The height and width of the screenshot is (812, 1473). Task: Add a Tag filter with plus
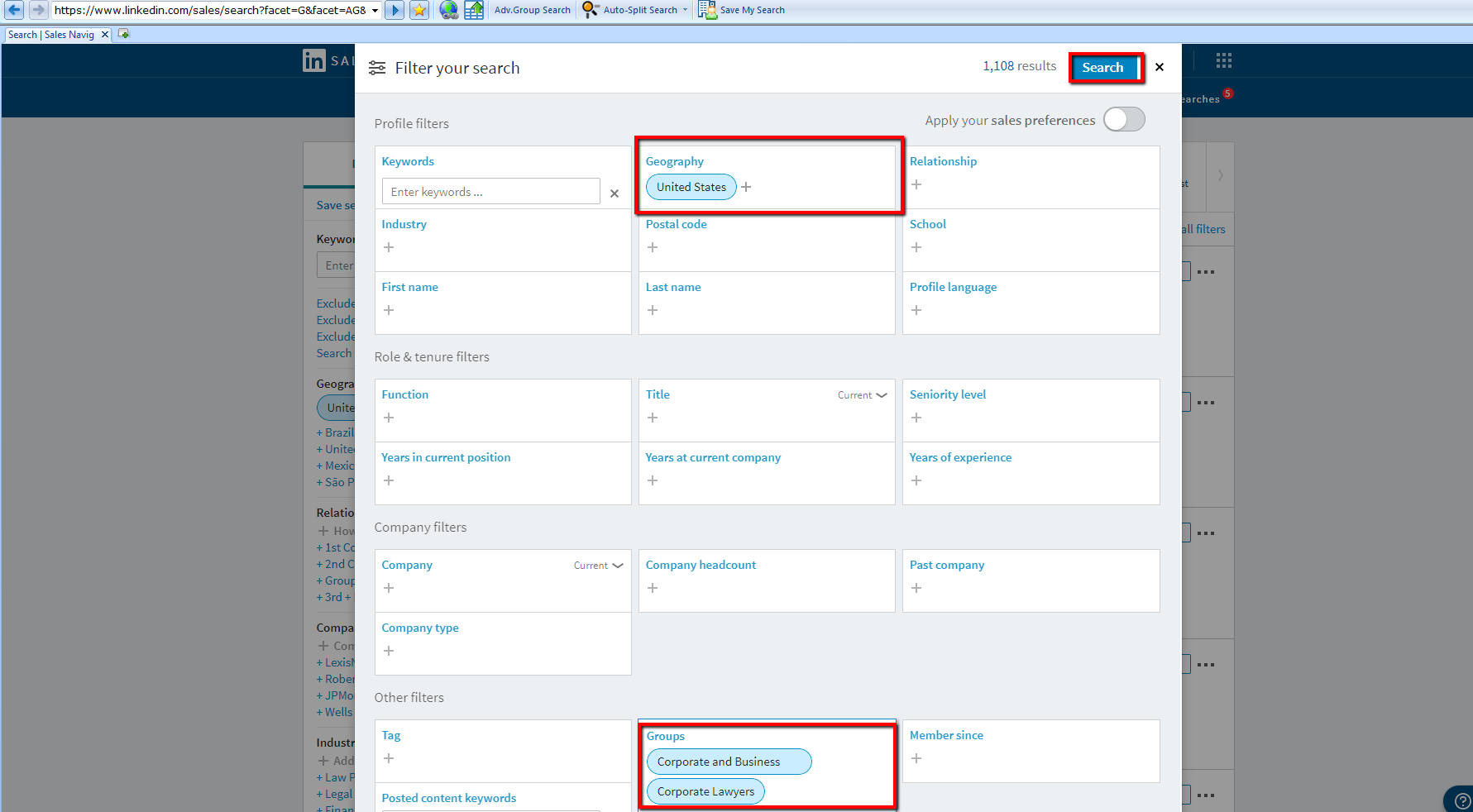(x=389, y=758)
